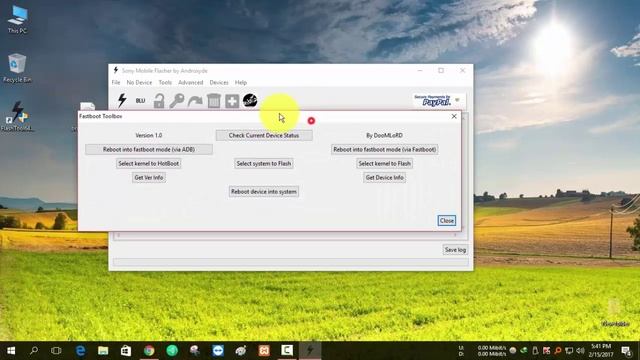Click the key icon in Flasher toolbar
The width and height of the screenshot is (640, 360).
click(x=177, y=101)
